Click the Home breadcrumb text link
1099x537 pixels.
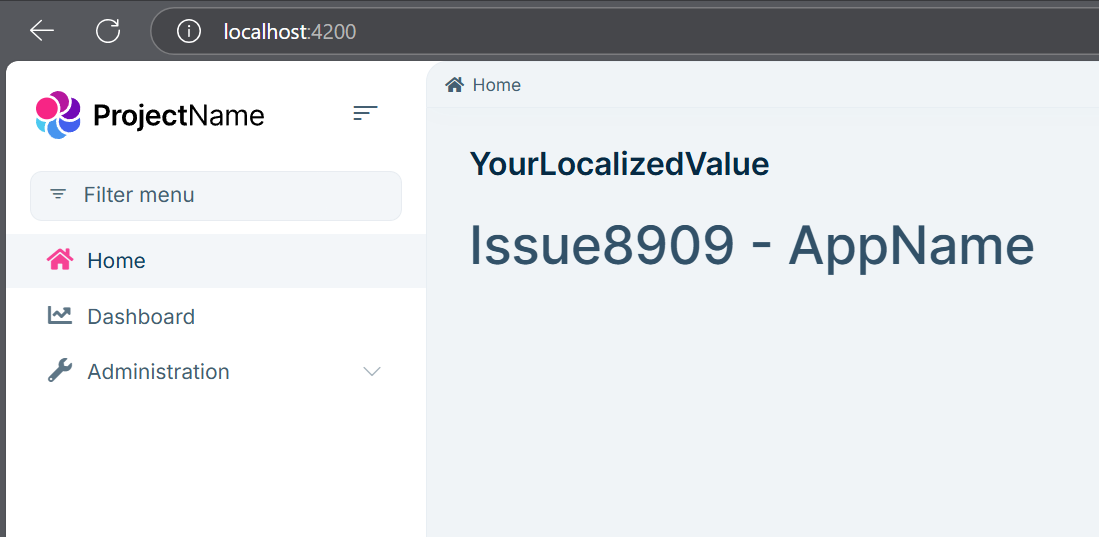pos(496,85)
